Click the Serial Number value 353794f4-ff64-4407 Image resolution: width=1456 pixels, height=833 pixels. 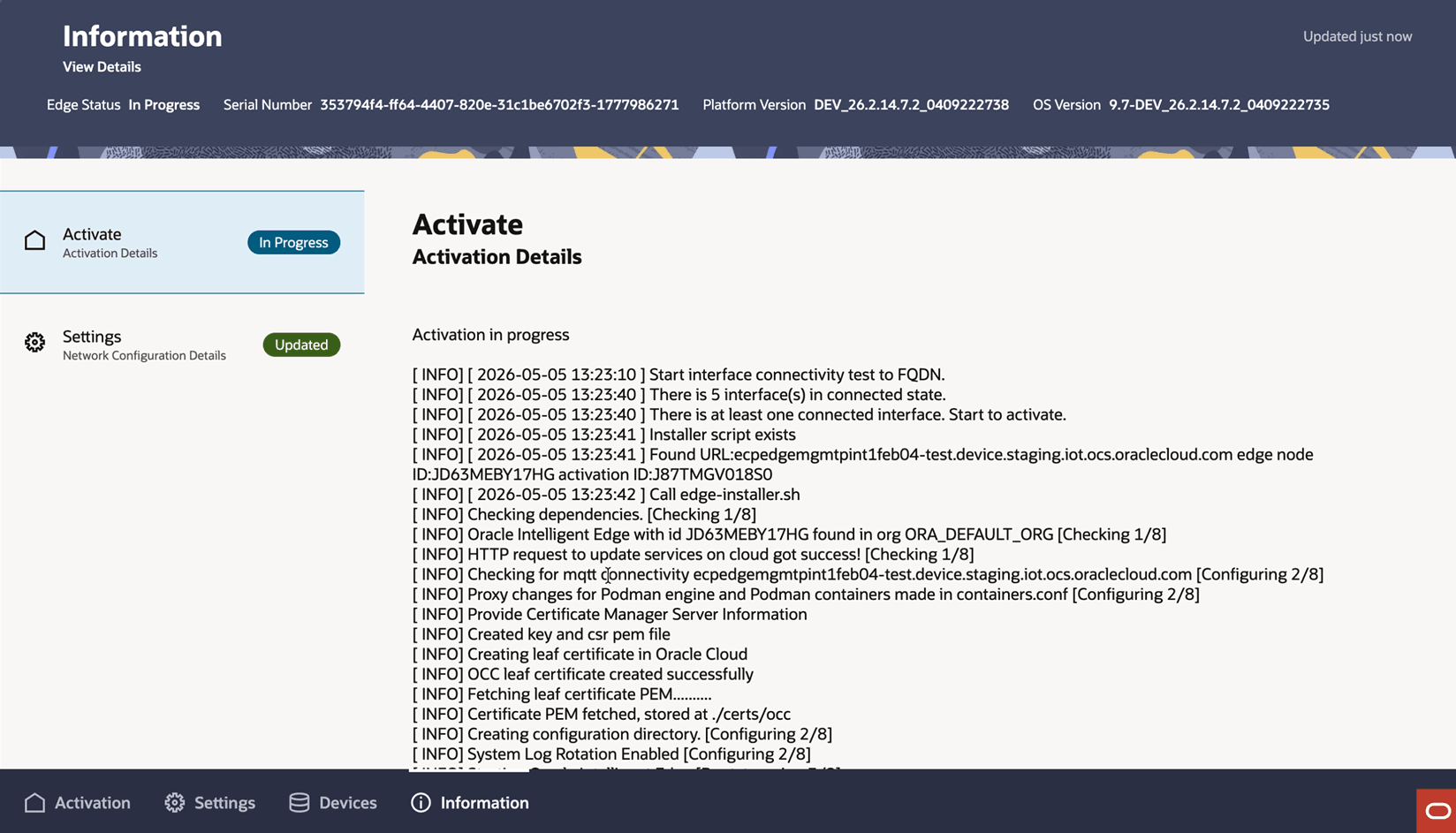pos(499,104)
